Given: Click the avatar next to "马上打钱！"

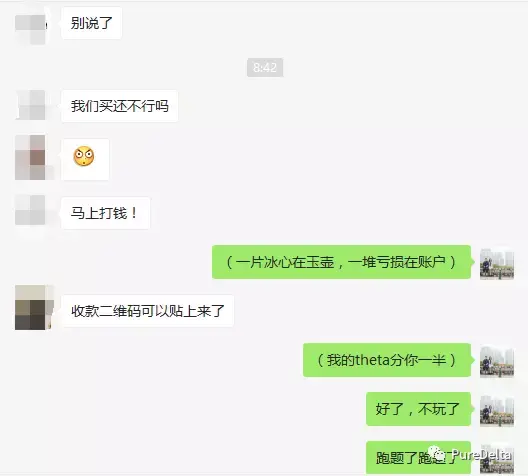Looking at the screenshot, I should [x=30, y=210].
